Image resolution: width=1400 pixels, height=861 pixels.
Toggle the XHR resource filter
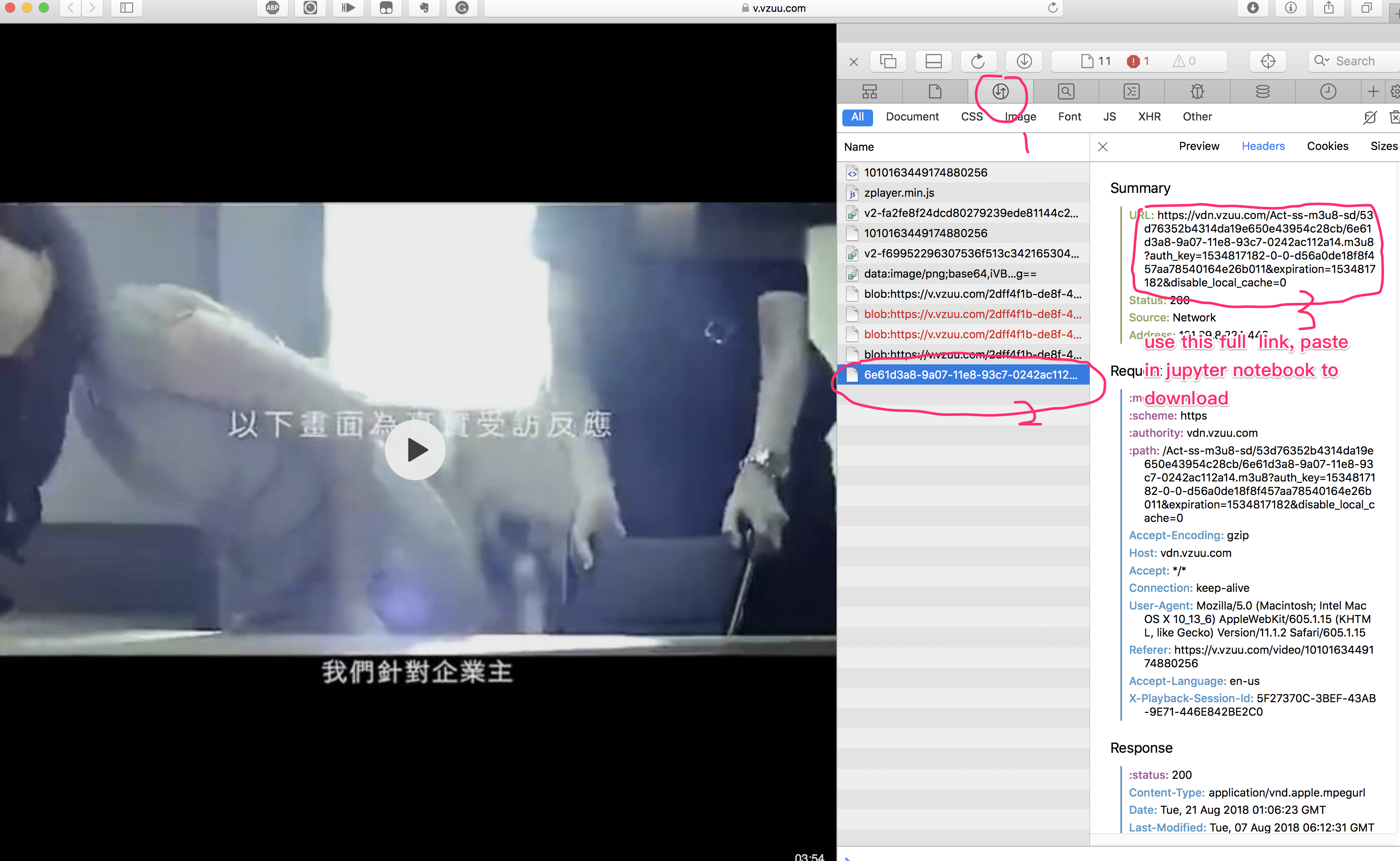(1149, 117)
